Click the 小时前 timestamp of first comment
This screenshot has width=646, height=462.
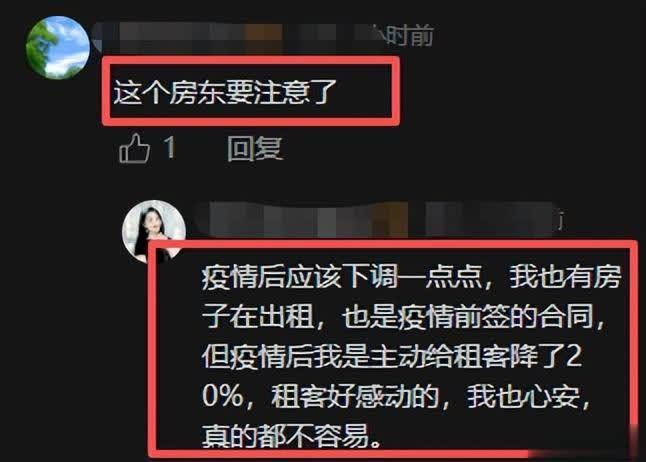pyautogui.click(x=404, y=35)
